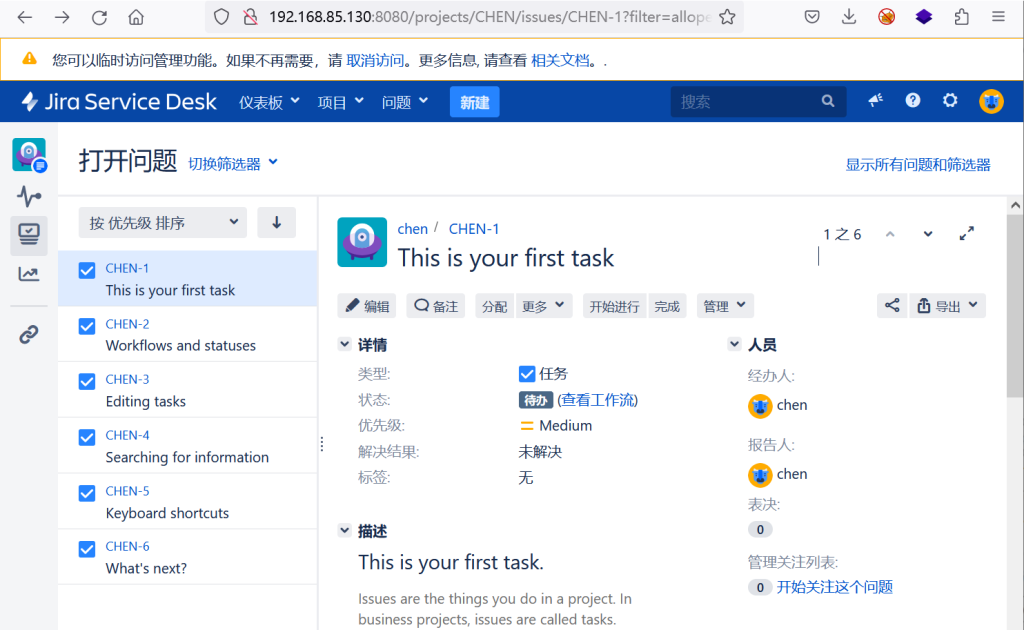Click the votes count badge under 表决
Screen dimensions: 1024x630
(760, 529)
